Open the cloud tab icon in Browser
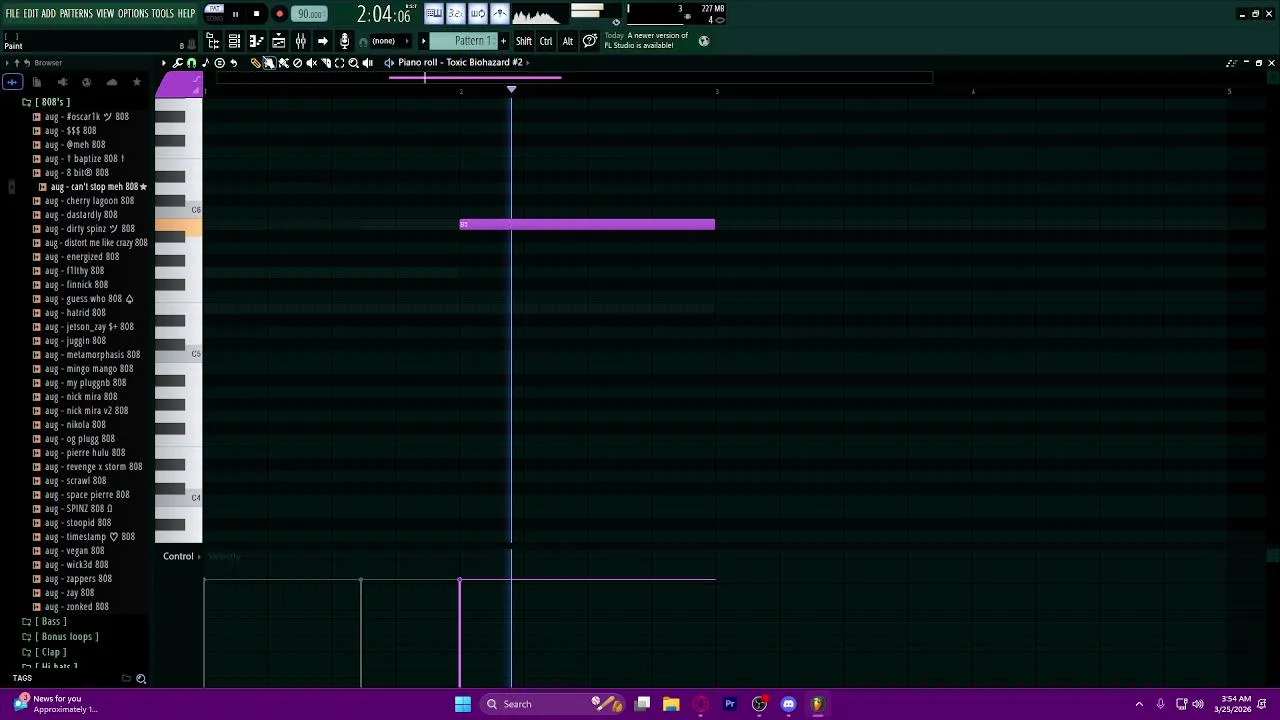The height and width of the screenshot is (720, 1280). (111, 82)
